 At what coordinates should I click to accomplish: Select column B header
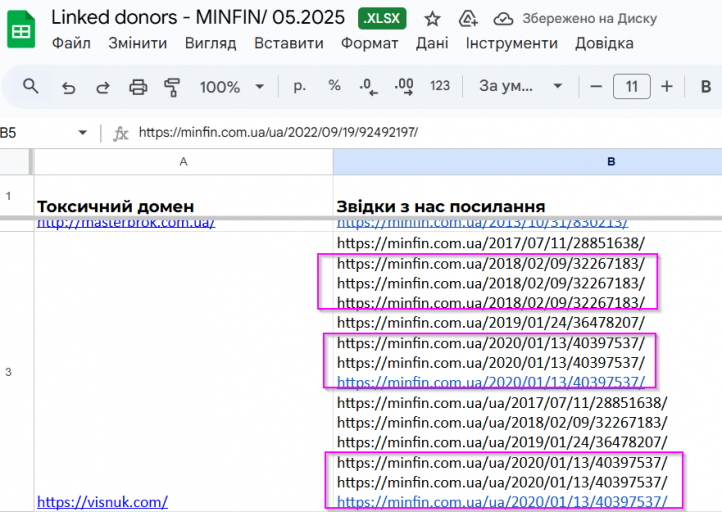tap(528, 162)
